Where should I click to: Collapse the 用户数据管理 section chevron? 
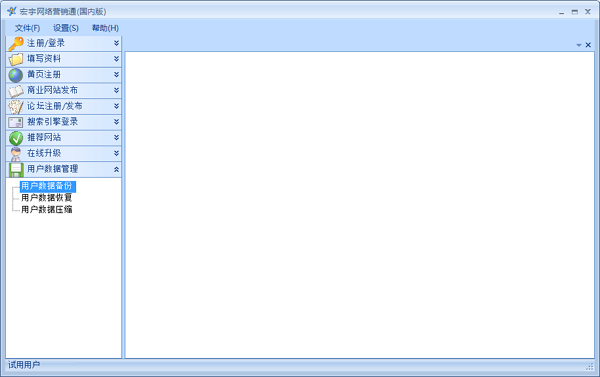pyautogui.click(x=116, y=169)
